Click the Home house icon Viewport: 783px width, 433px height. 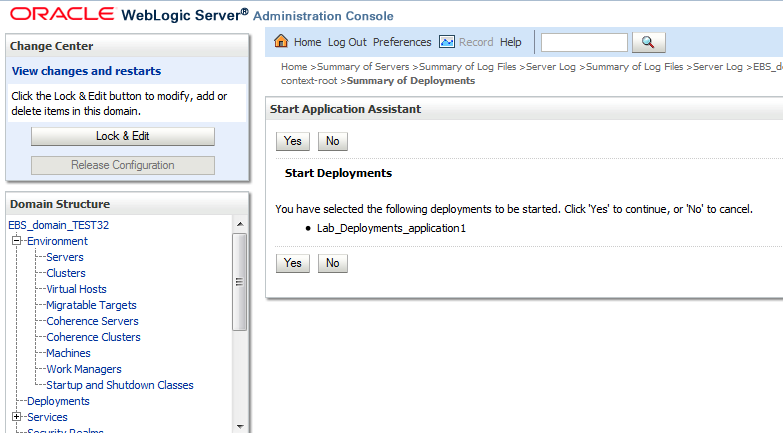(x=281, y=42)
